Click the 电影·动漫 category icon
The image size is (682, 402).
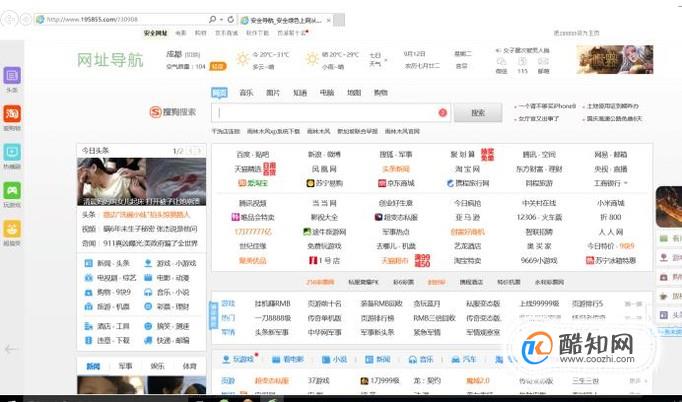(148, 278)
